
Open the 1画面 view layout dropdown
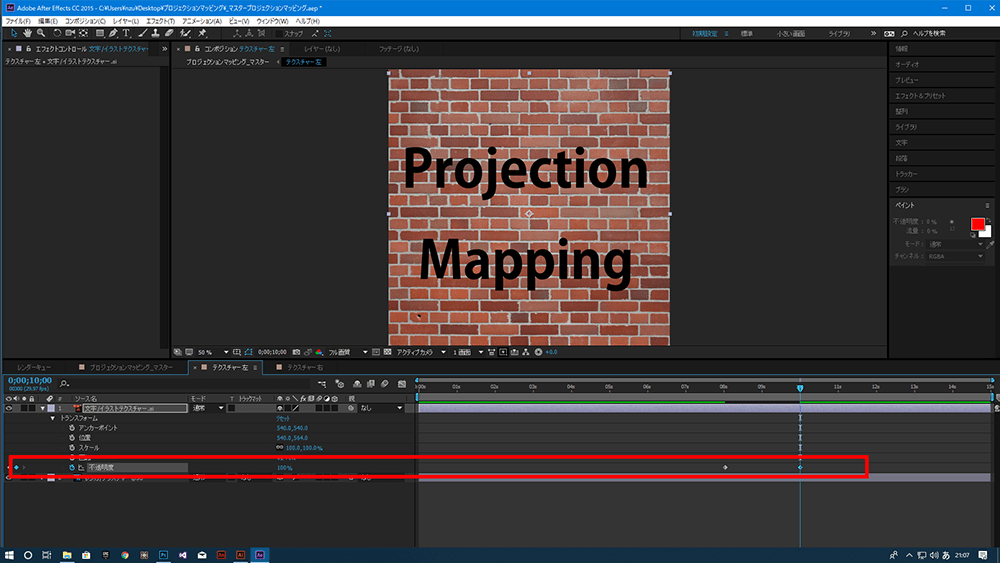pos(467,352)
